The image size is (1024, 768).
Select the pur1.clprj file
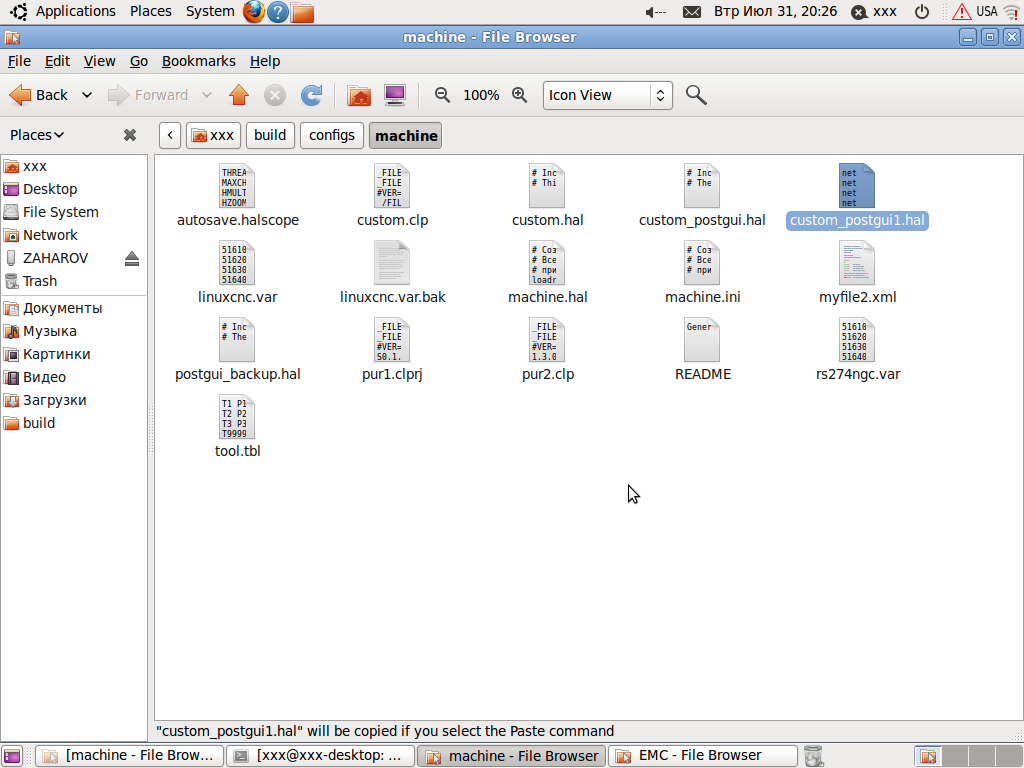pos(392,349)
